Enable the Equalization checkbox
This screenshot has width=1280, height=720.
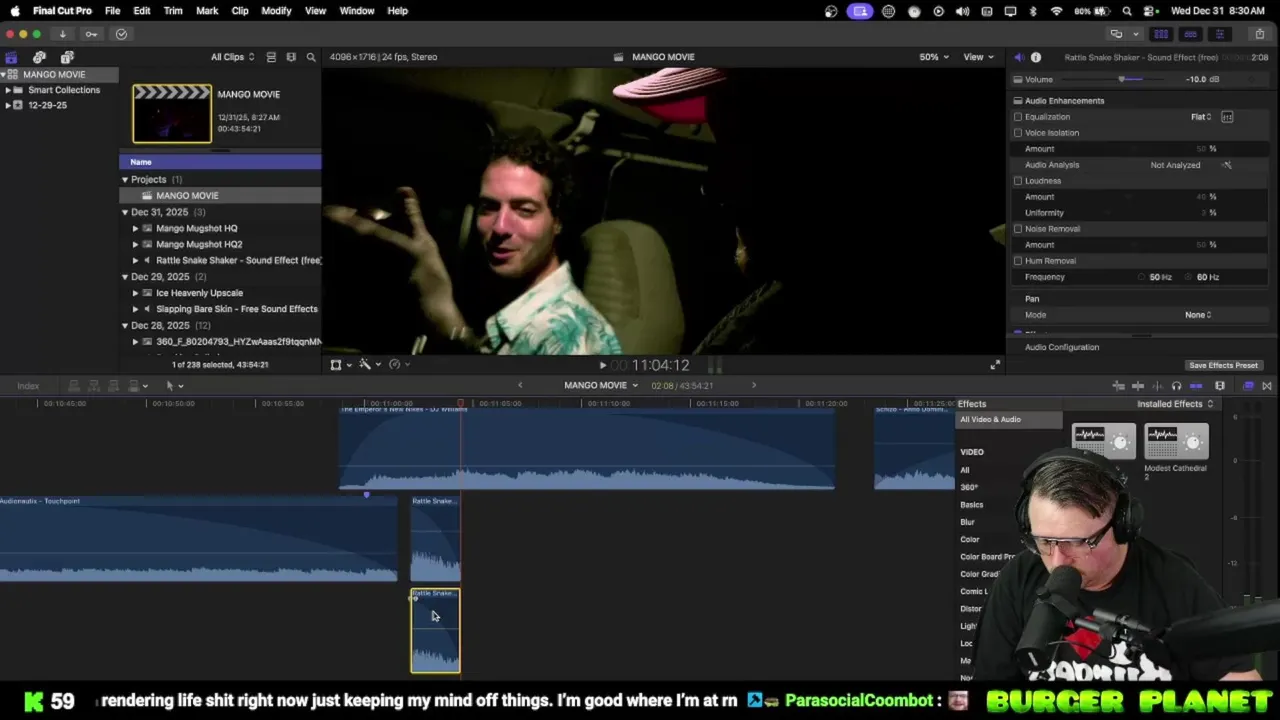pos(1018,117)
